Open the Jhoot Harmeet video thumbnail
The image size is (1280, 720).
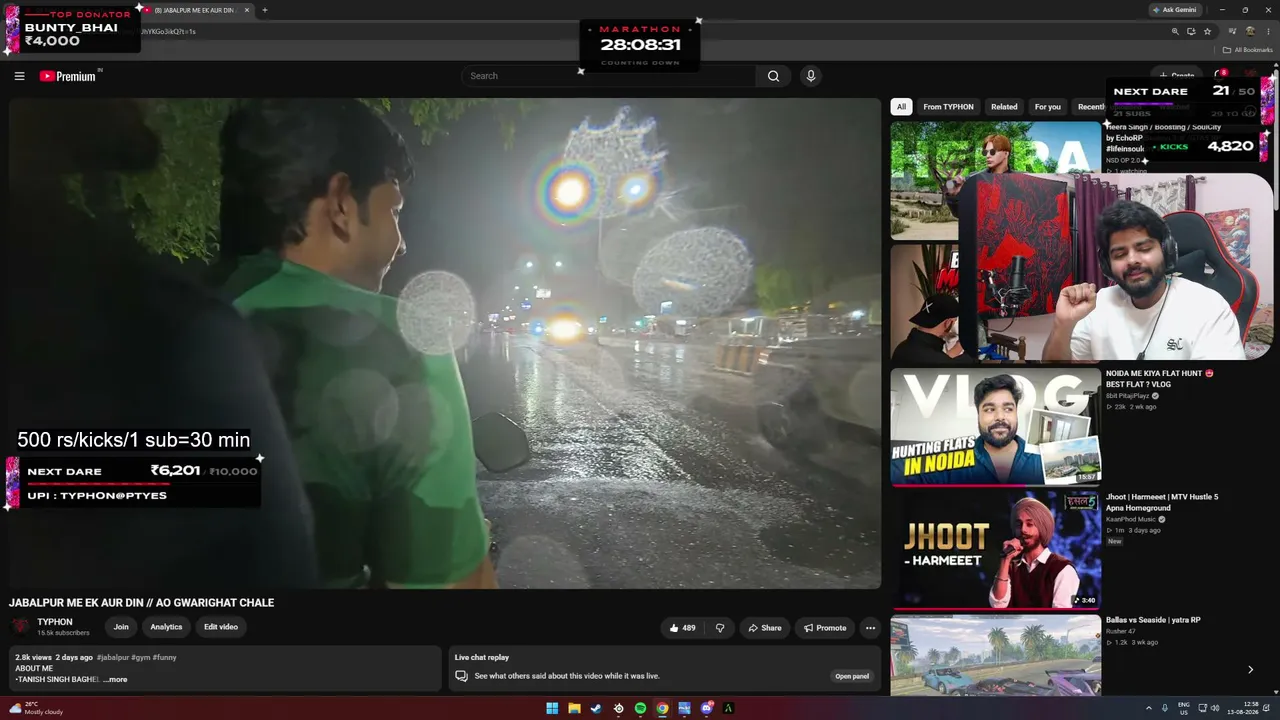(x=996, y=549)
